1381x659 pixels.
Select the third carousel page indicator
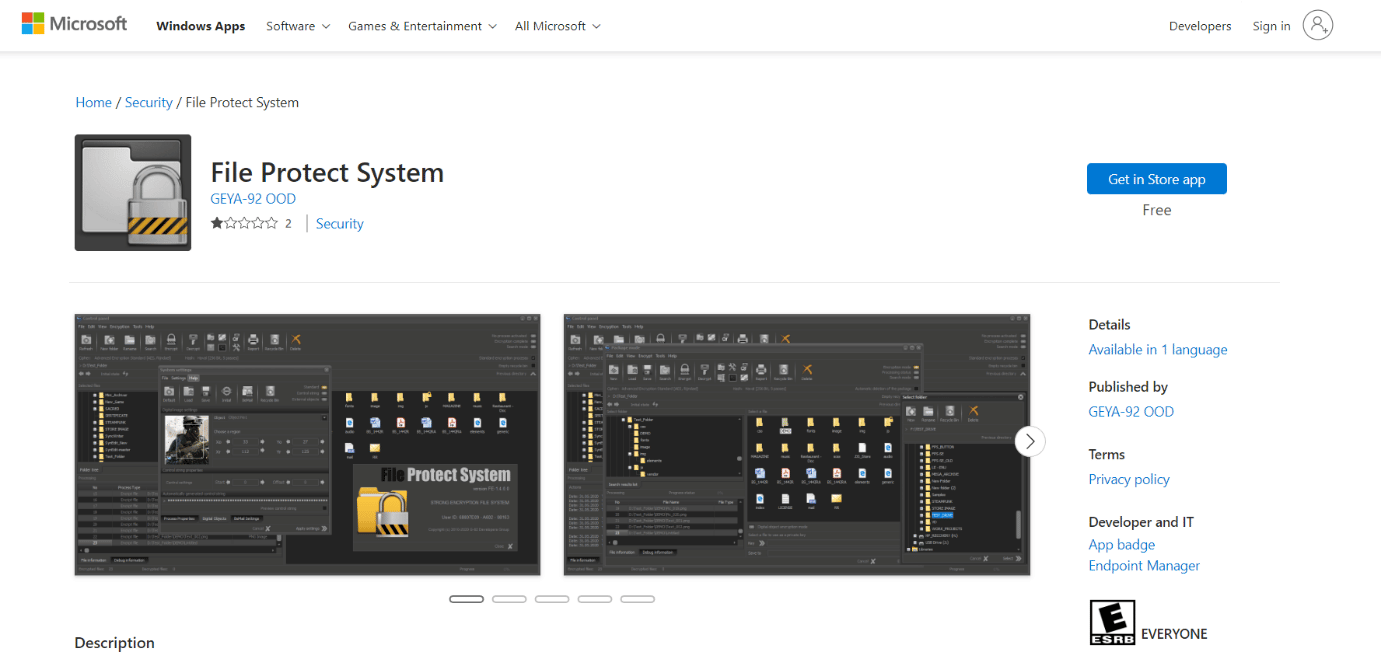click(552, 599)
